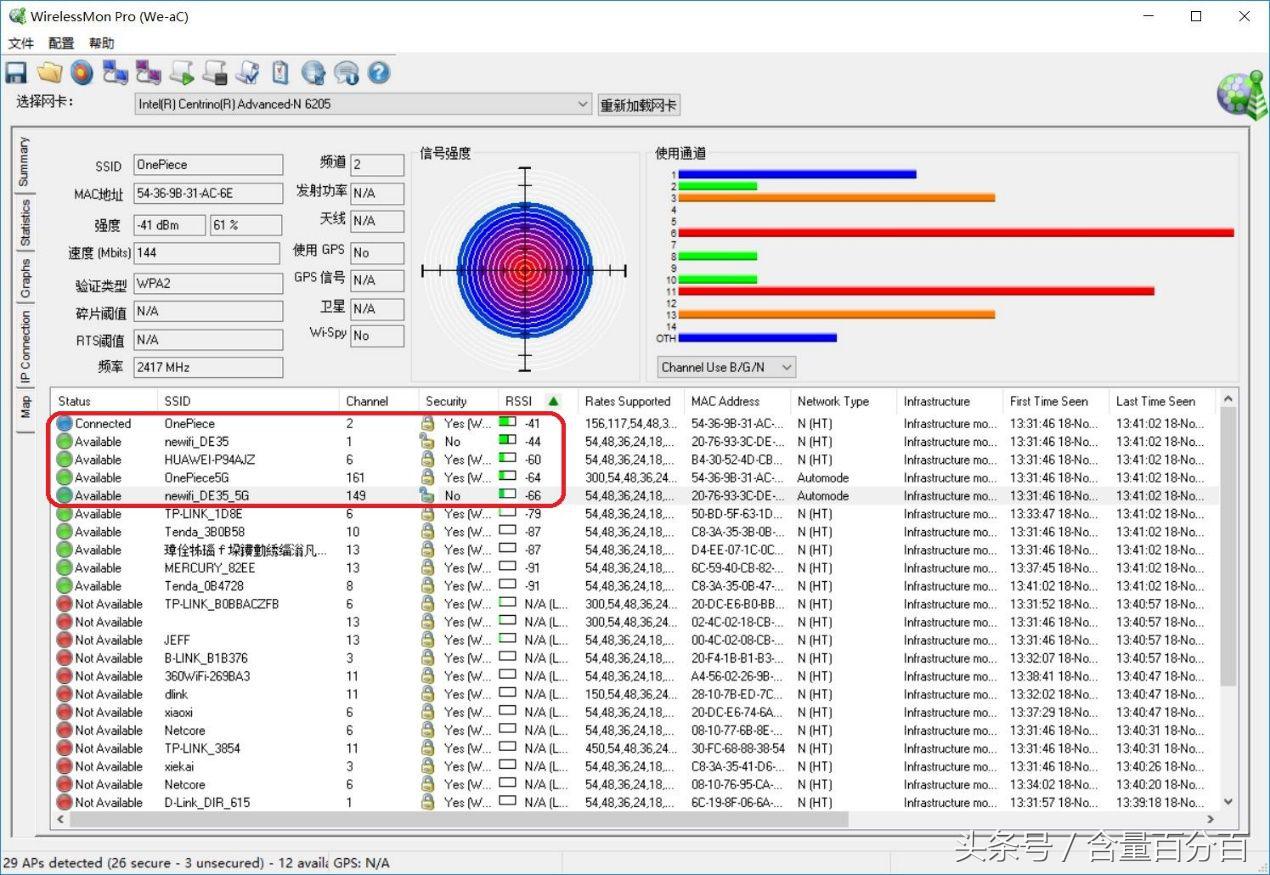Click the stop logging black square icon
Viewport: 1270px width, 875px height.
tap(214, 73)
